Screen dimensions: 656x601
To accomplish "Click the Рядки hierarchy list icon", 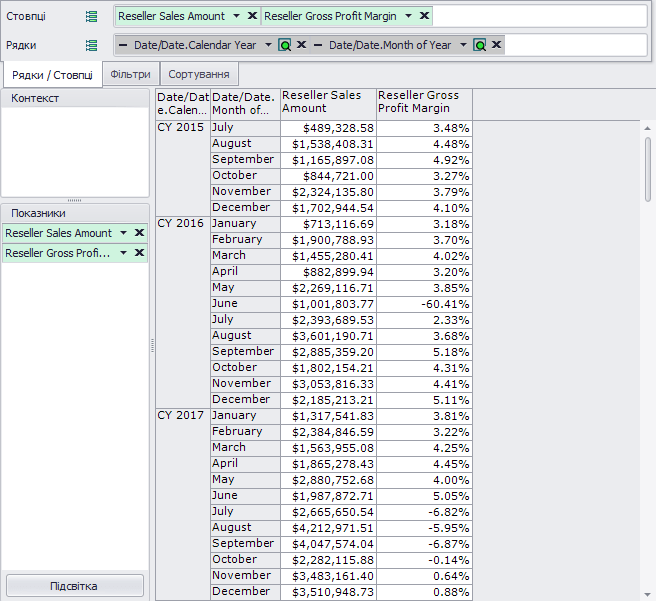I will click(x=91, y=45).
